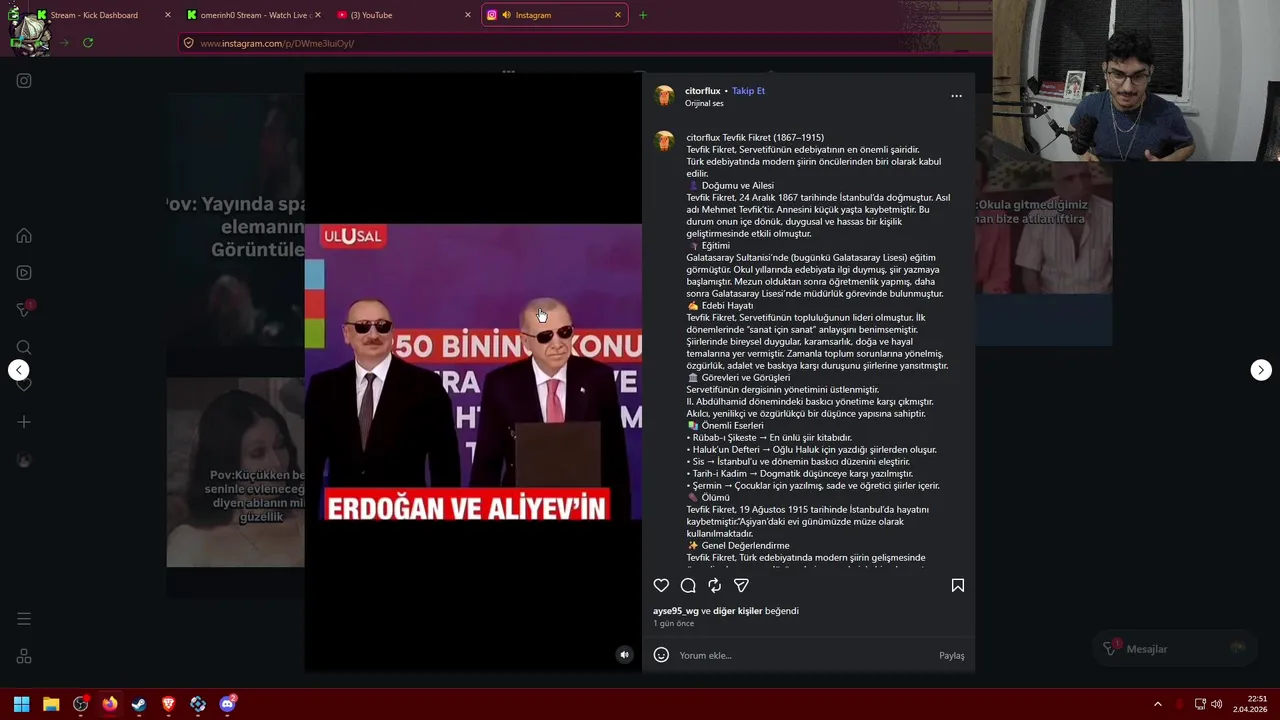Open a new browser tab
Viewport: 1280px width, 720px height.
pos(642,15)
